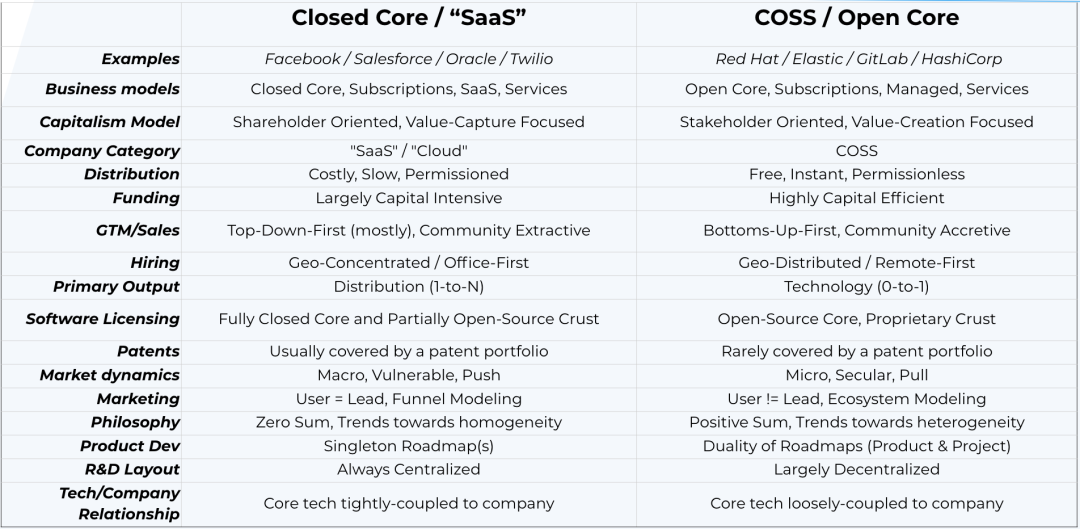
Task: Click the "COSS / Open Core" column header
Action: point(856,18)
